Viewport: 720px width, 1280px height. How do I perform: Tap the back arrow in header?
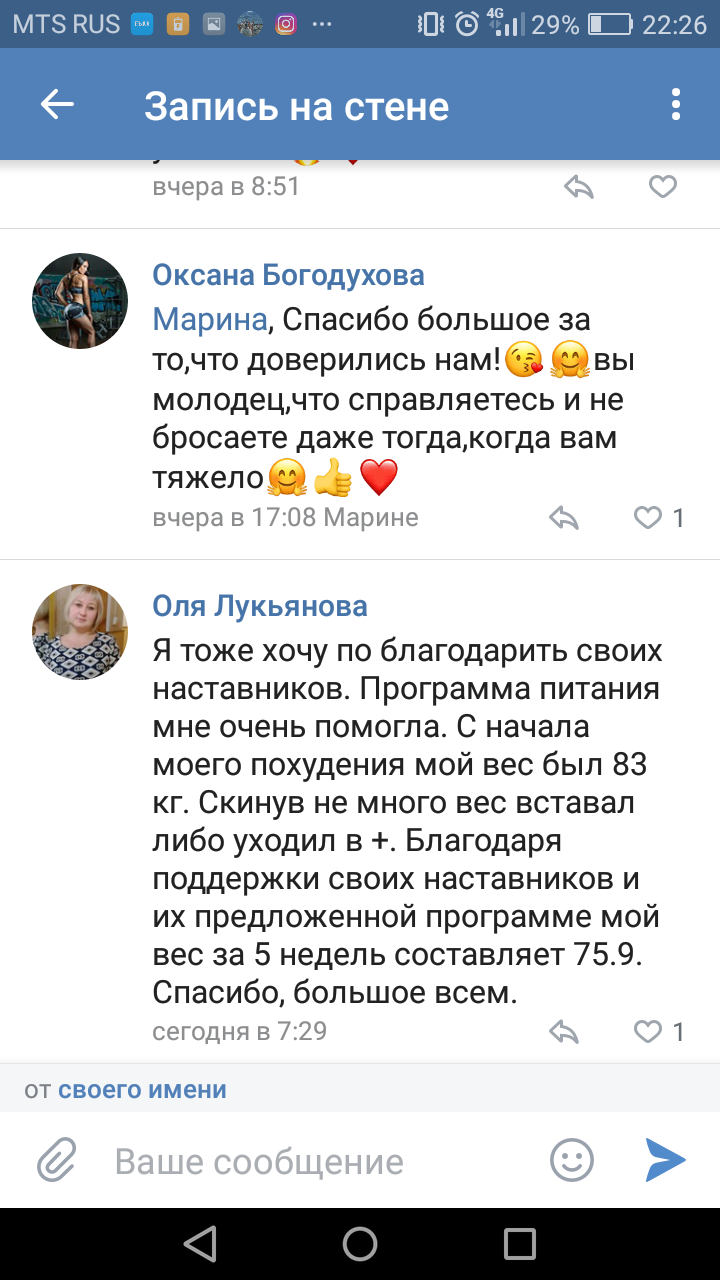point(57,105)
